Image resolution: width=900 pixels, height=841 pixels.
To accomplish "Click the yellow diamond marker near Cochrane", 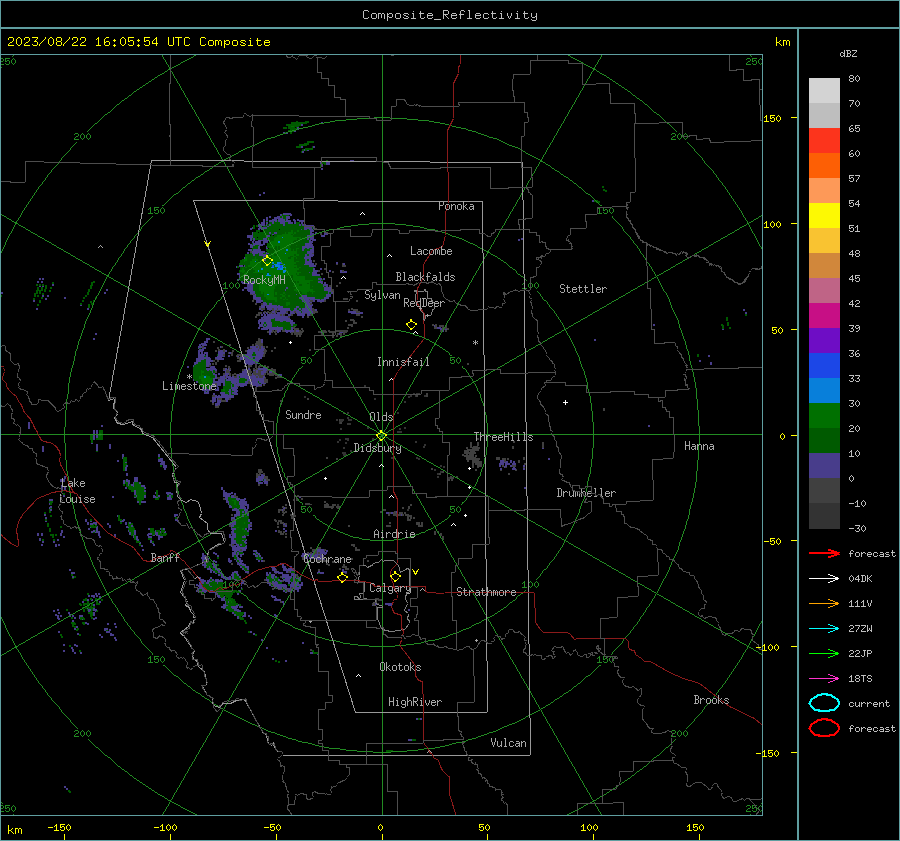I will pos(342,578).
